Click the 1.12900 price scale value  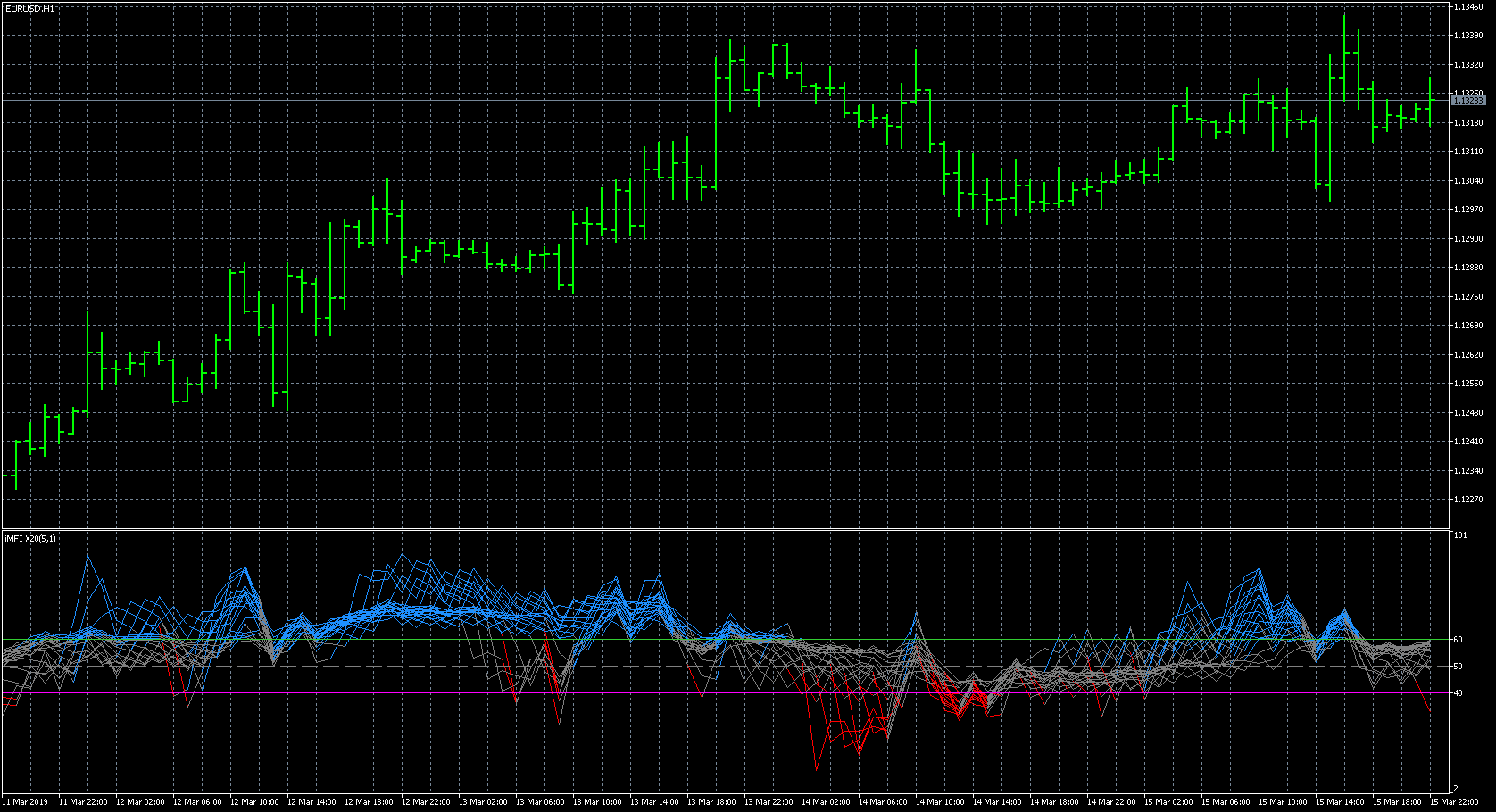point(1468,239)
